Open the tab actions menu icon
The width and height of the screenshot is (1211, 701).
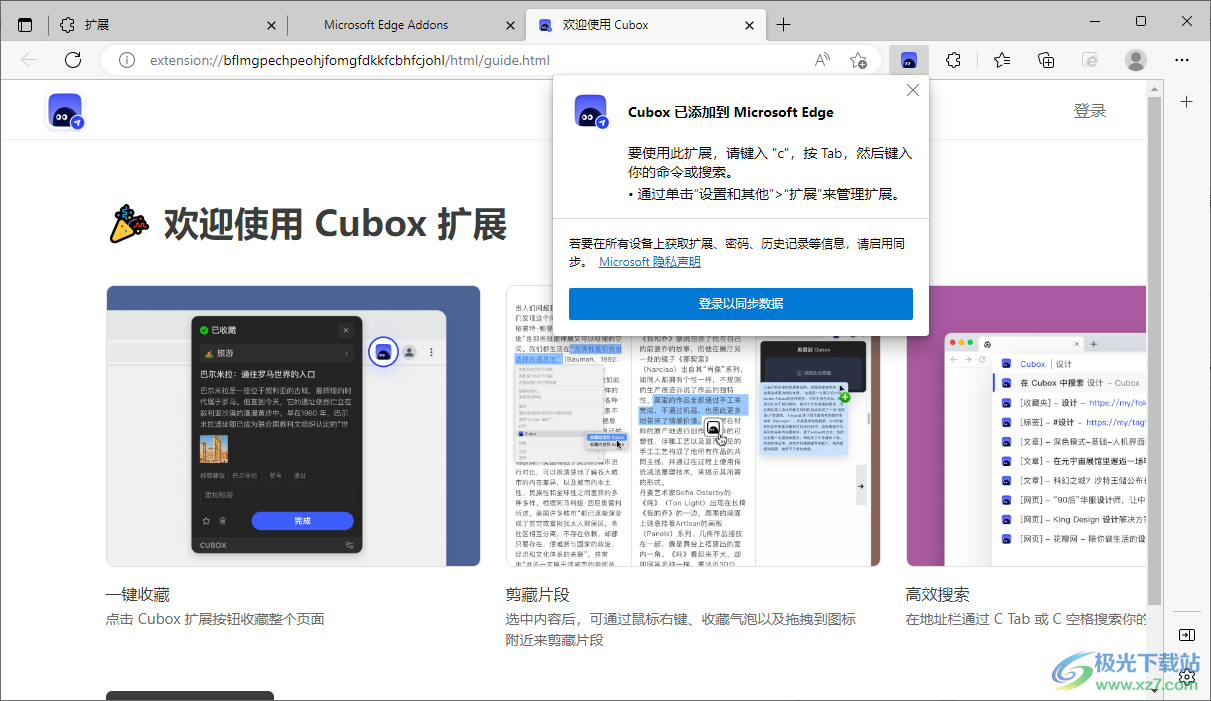(25, 25)
